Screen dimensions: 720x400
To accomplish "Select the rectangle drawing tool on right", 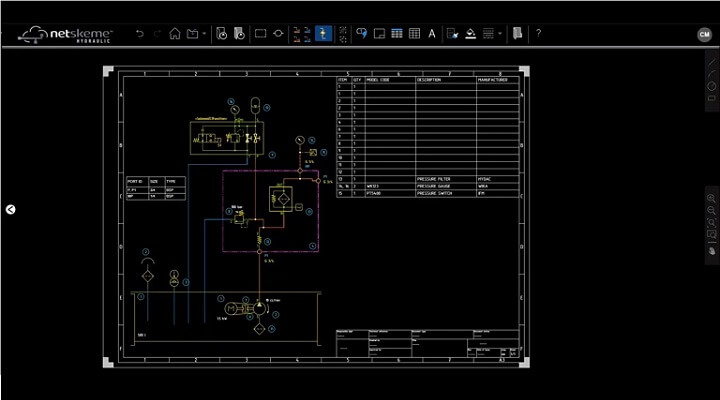I will point(711,98).
